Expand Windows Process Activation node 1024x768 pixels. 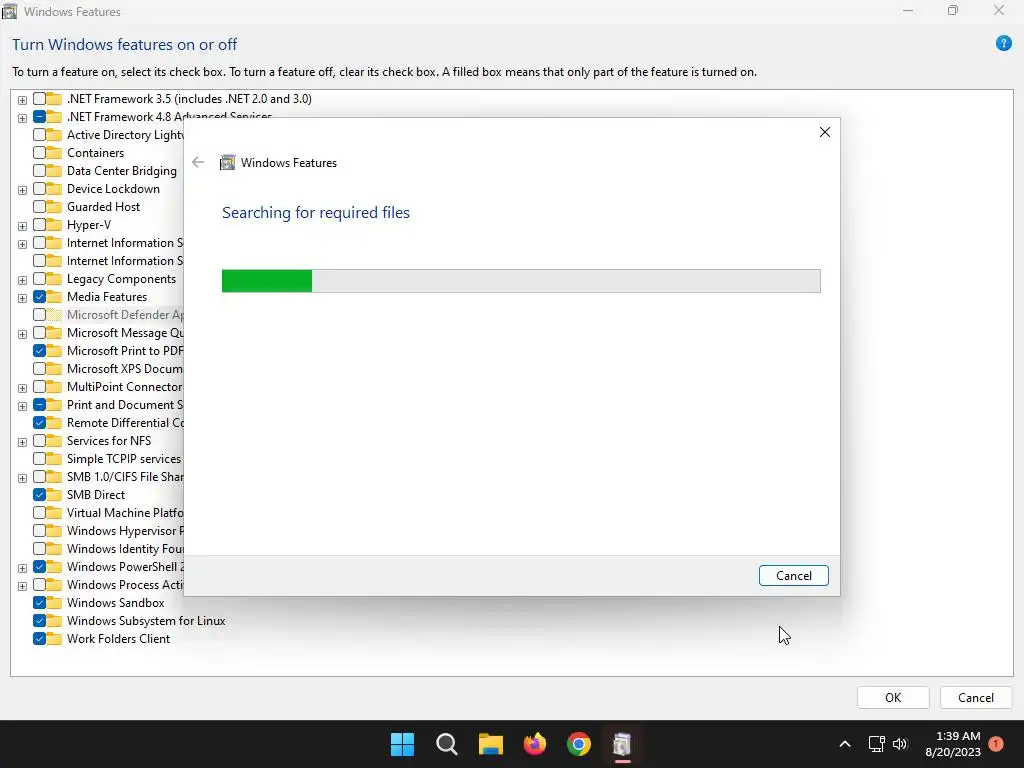pos(22,586)
